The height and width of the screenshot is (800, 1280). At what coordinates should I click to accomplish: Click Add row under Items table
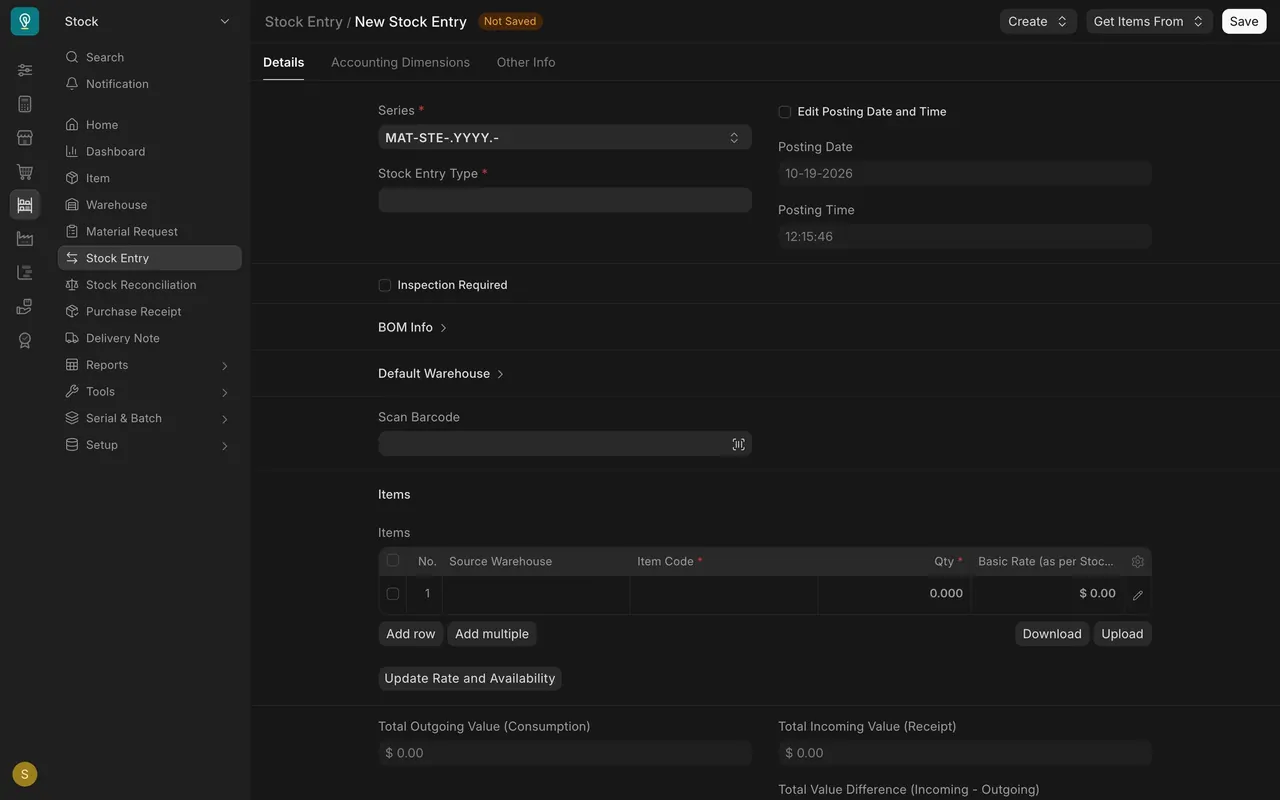click(x=411, y=634)
